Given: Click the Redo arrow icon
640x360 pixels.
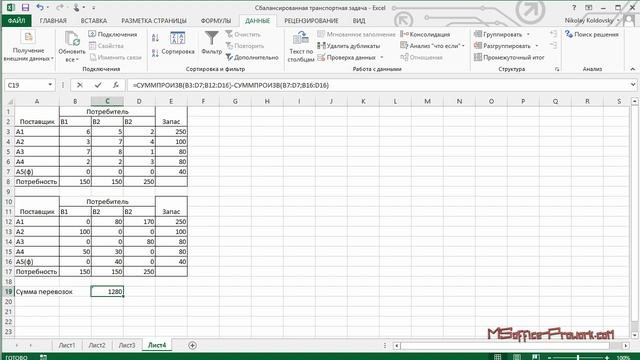Looking at the screenshot, I should tap(60, 7).
